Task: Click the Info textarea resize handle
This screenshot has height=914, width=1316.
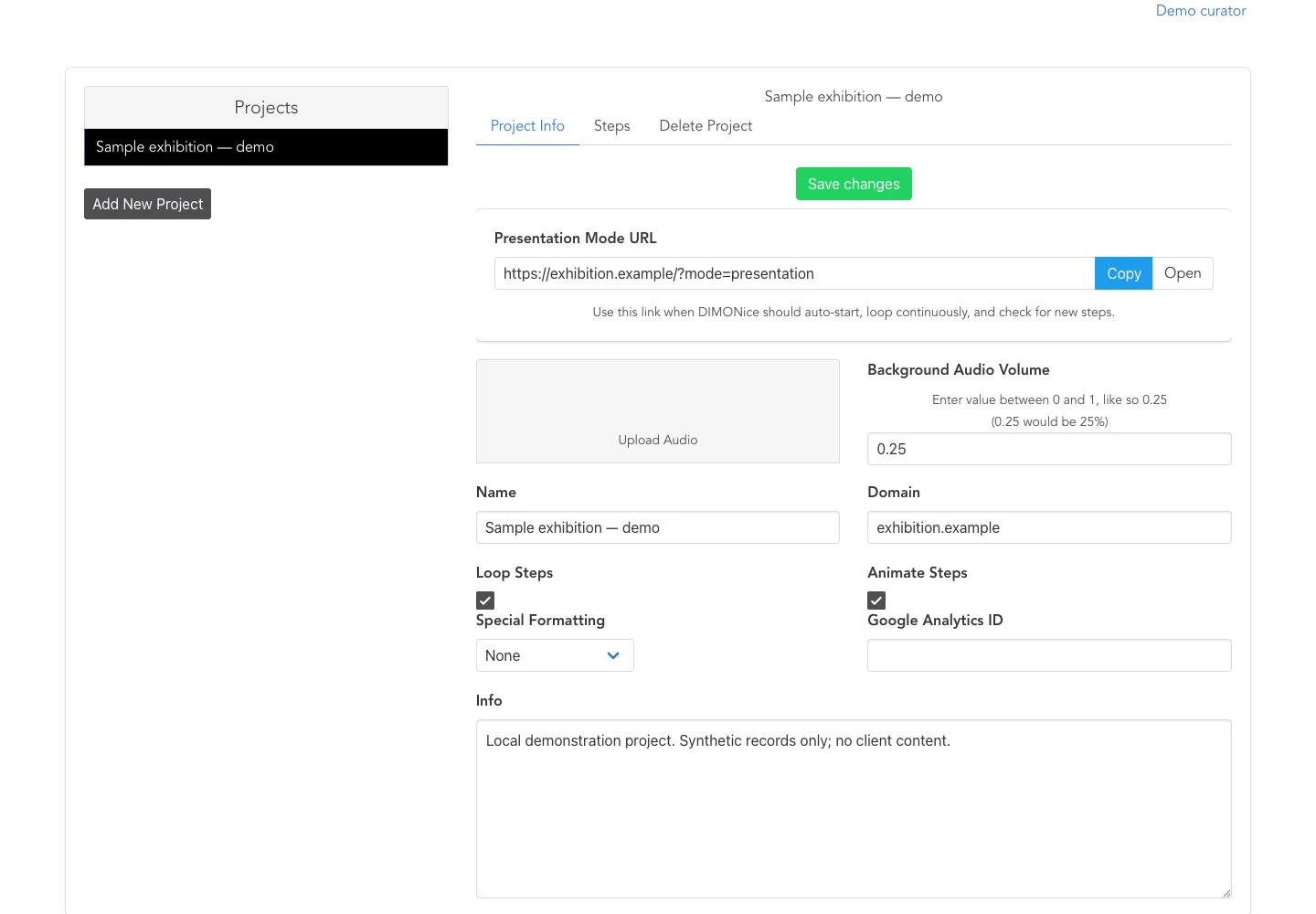Action: (1226, 892)
